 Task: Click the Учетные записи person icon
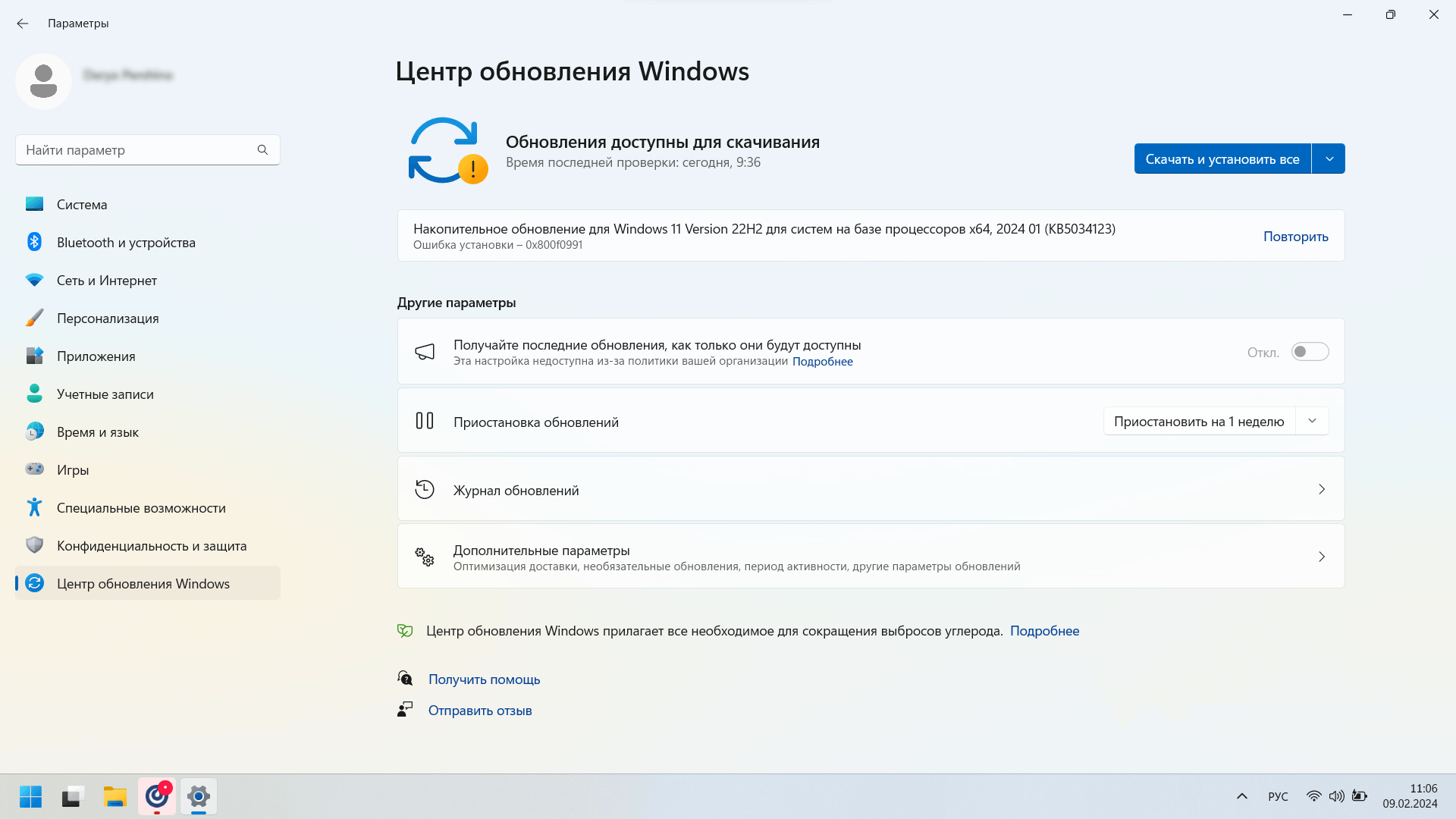point(34,394)
